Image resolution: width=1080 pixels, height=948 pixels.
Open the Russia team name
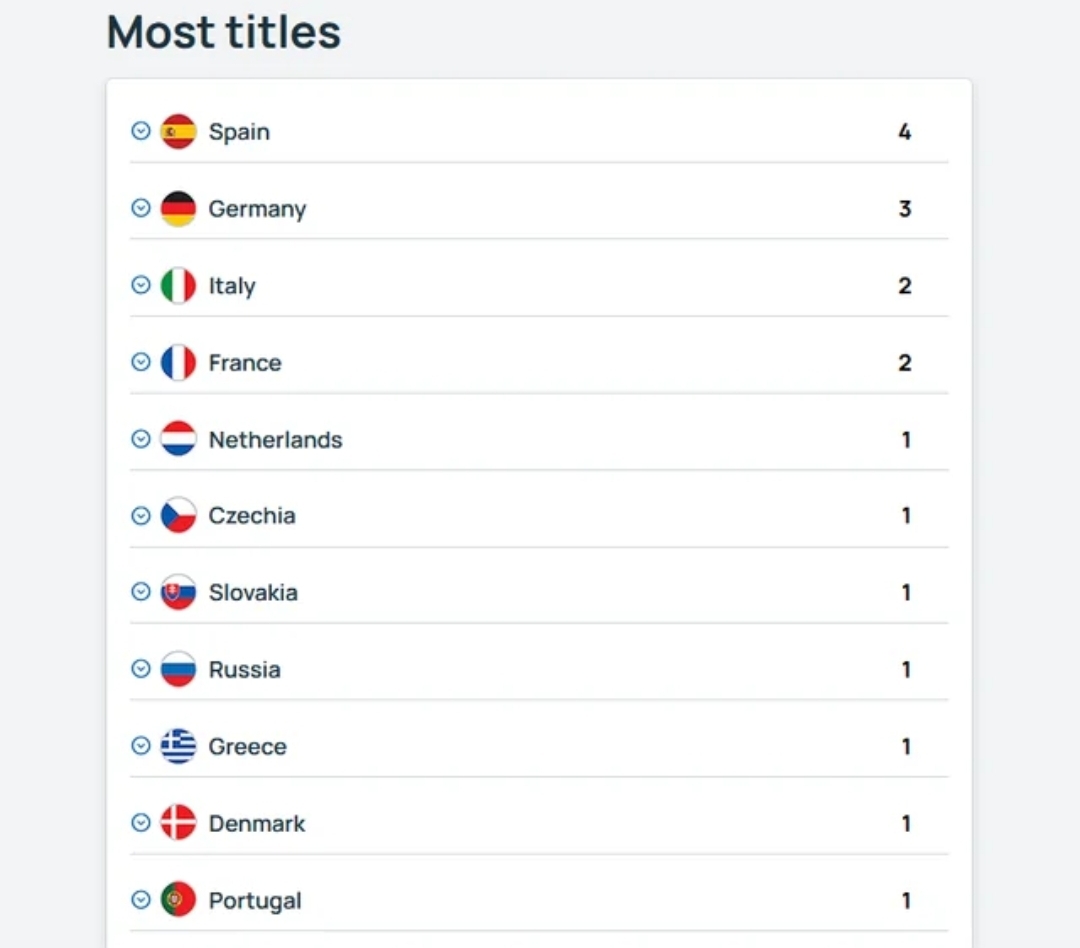click(x=245, y=670)
